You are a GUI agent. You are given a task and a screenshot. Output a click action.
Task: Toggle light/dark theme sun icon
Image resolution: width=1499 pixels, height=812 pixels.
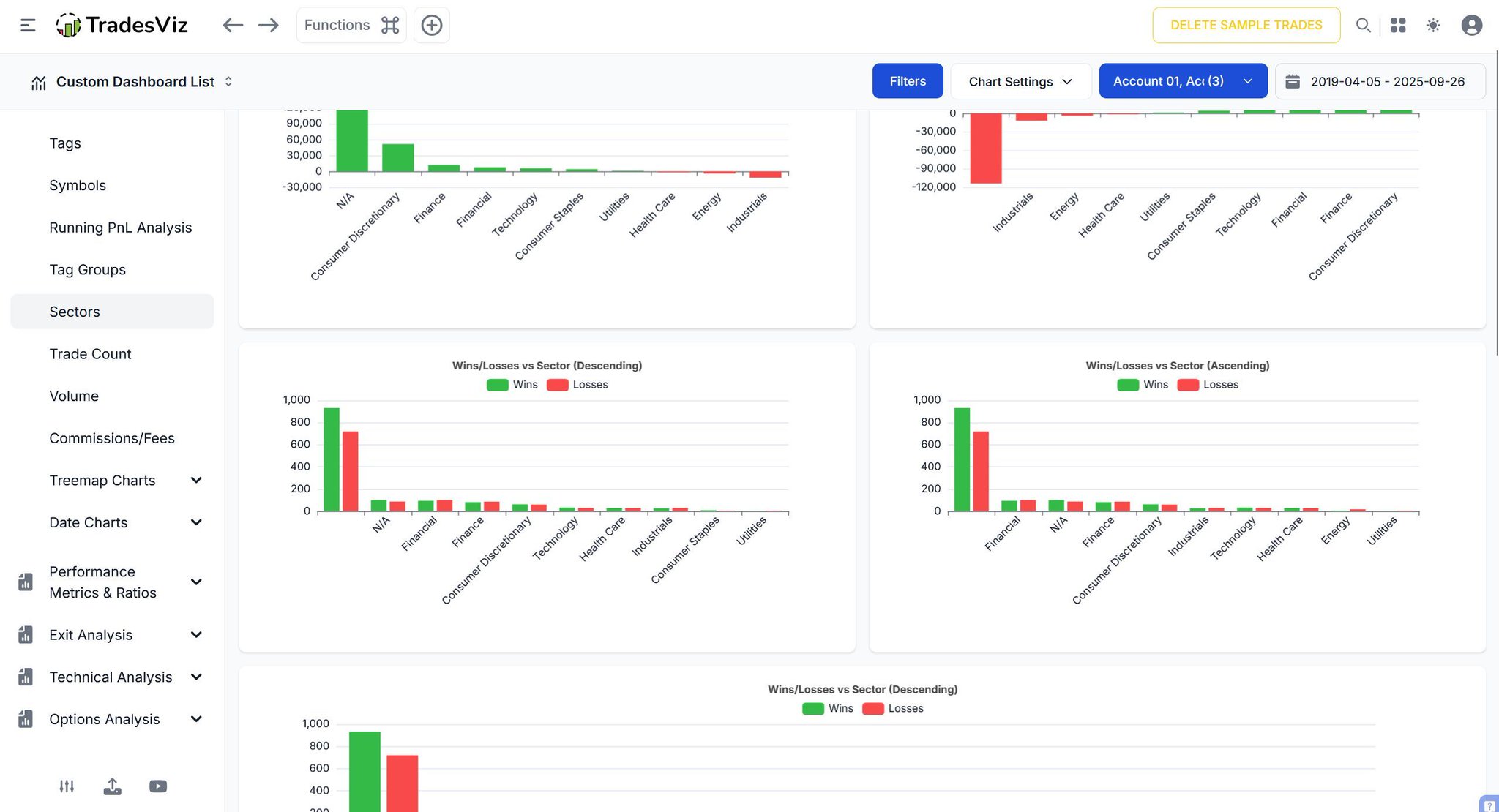point(1433,25)
